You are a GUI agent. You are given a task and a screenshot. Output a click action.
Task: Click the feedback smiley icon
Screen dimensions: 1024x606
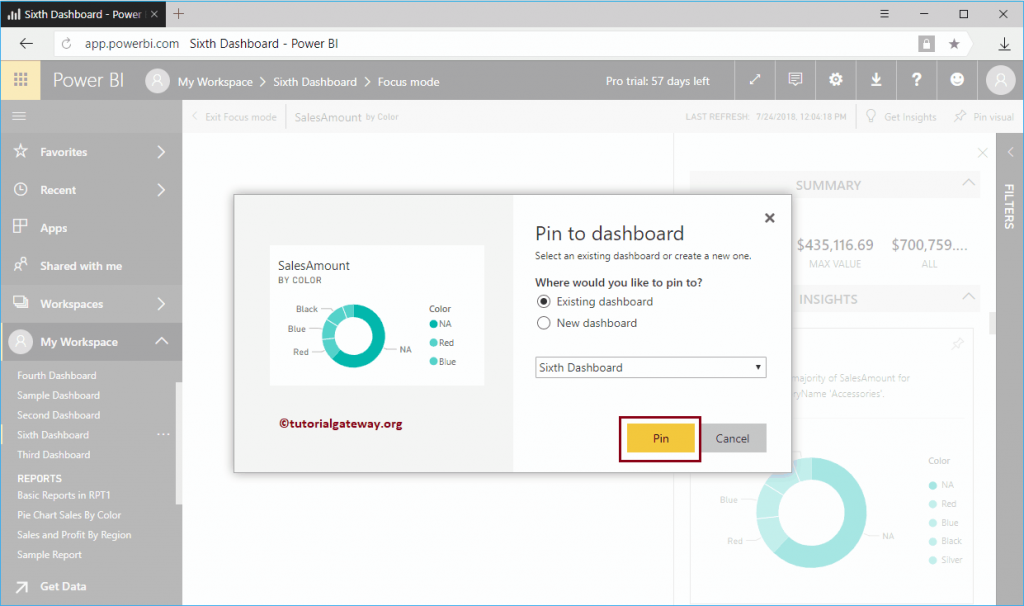(x=957, y=80)
